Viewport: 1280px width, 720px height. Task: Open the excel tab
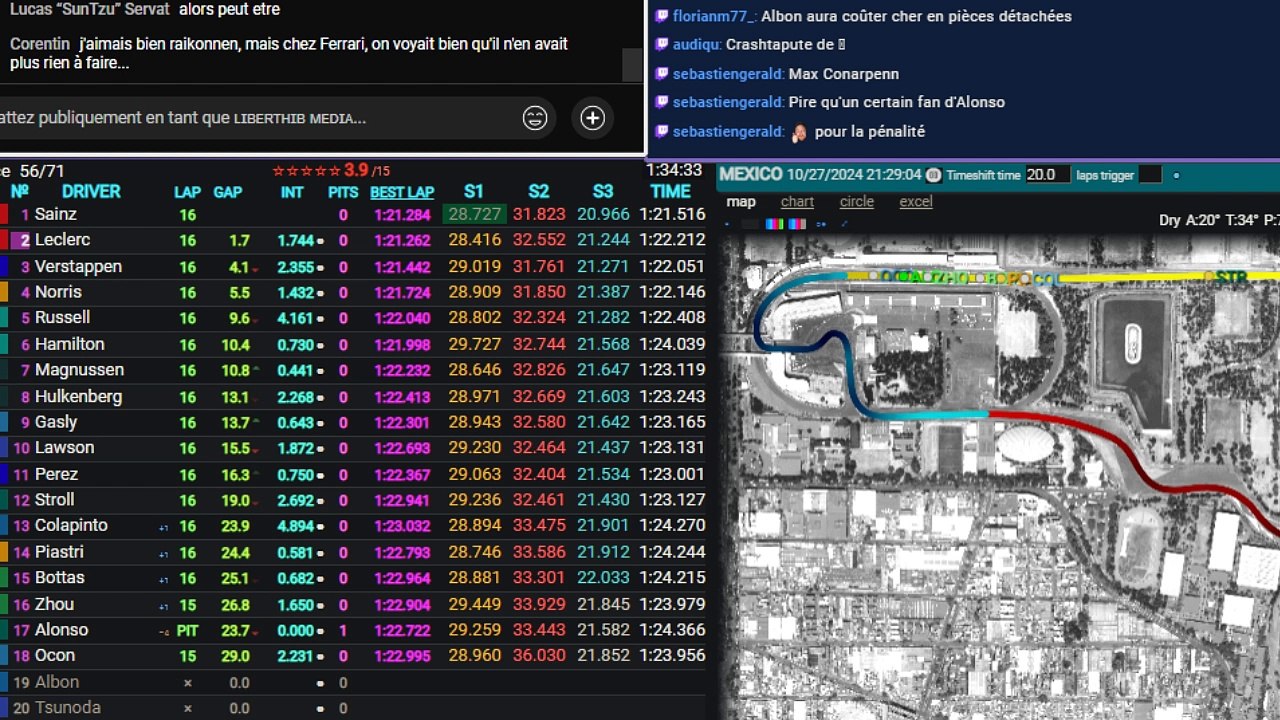point(916,202)
